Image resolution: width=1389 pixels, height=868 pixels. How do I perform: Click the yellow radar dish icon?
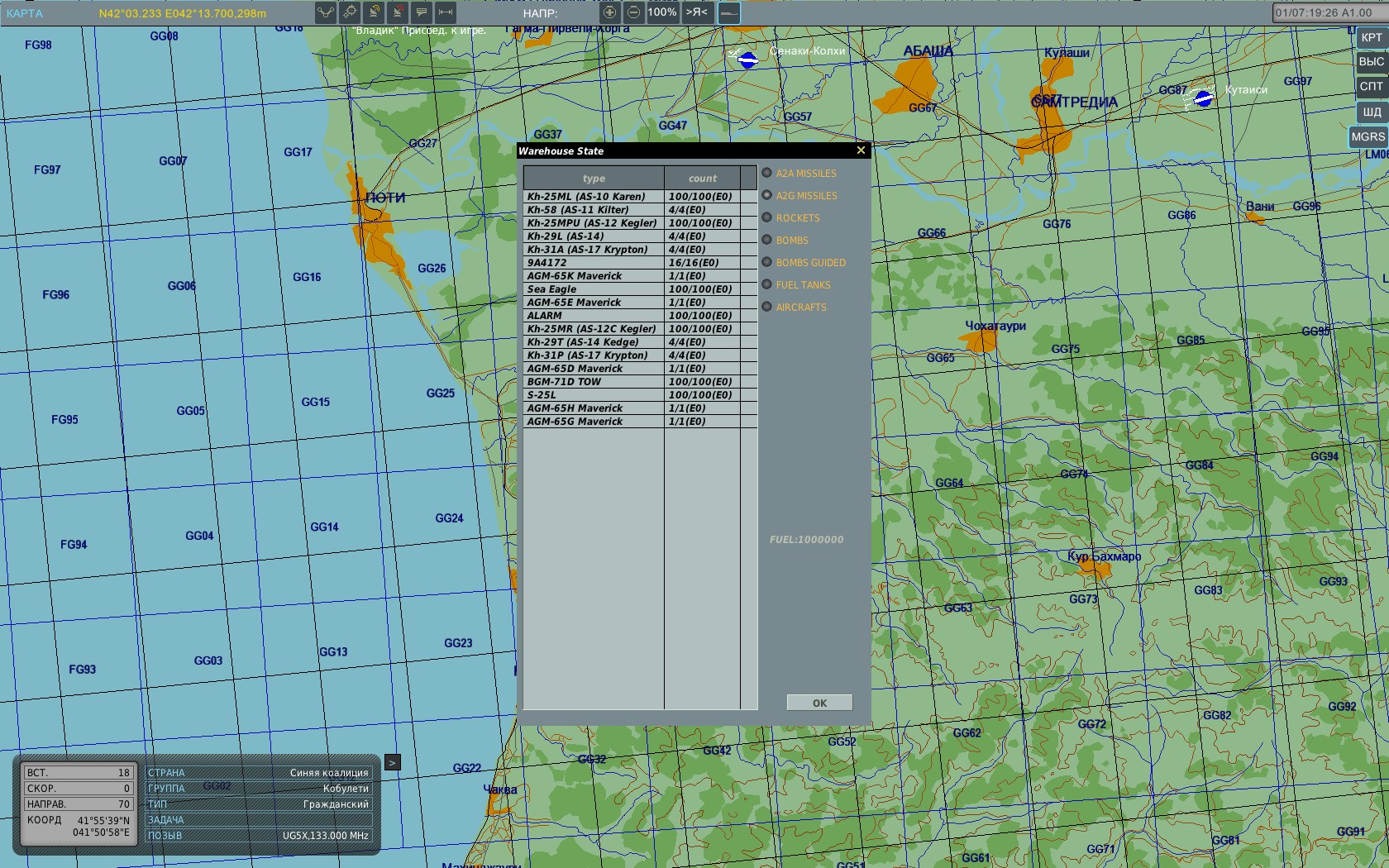[375, 12]
